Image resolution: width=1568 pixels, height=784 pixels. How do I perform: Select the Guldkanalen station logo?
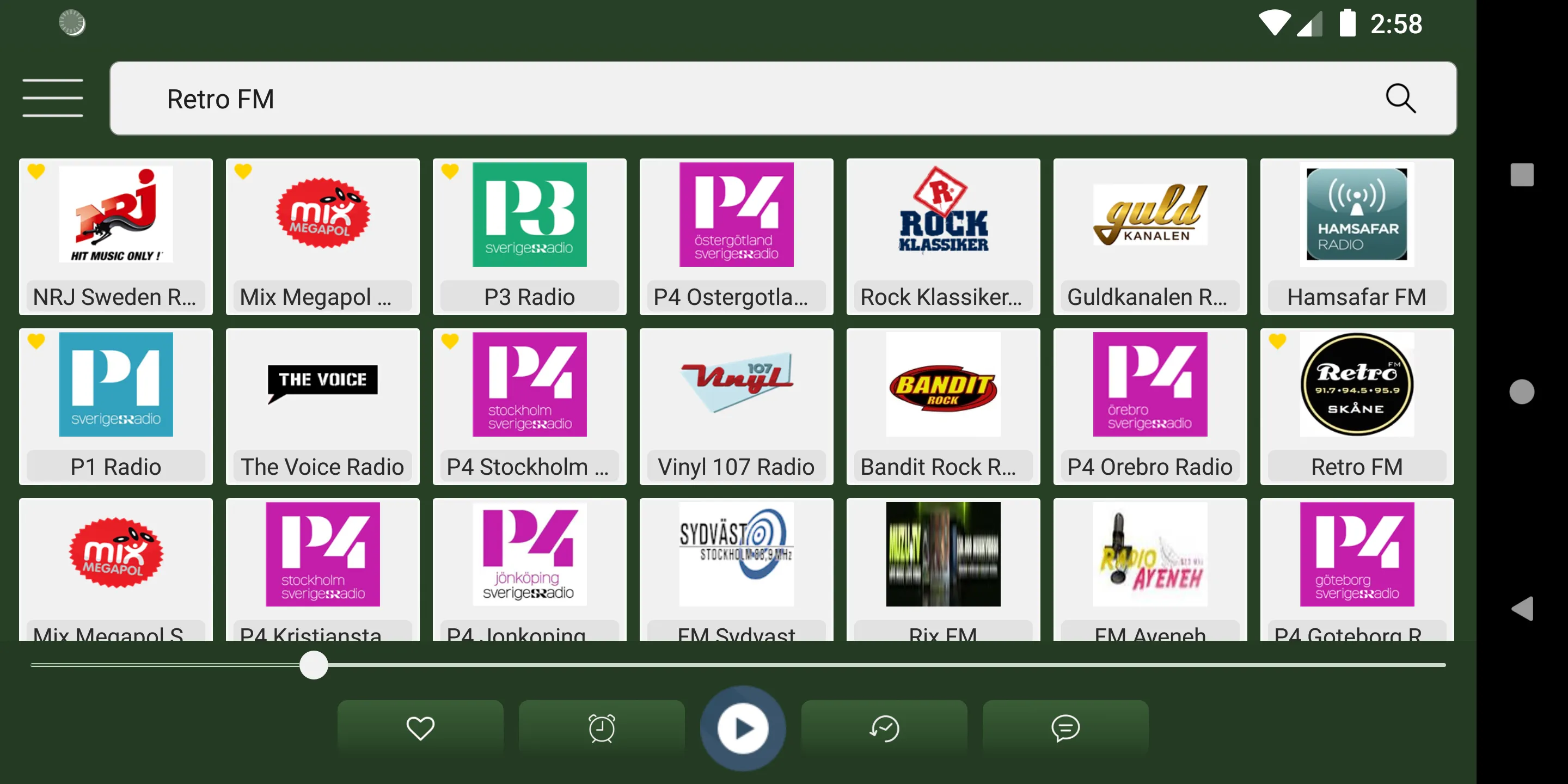pyautogui.click(x=1150, y=215)
